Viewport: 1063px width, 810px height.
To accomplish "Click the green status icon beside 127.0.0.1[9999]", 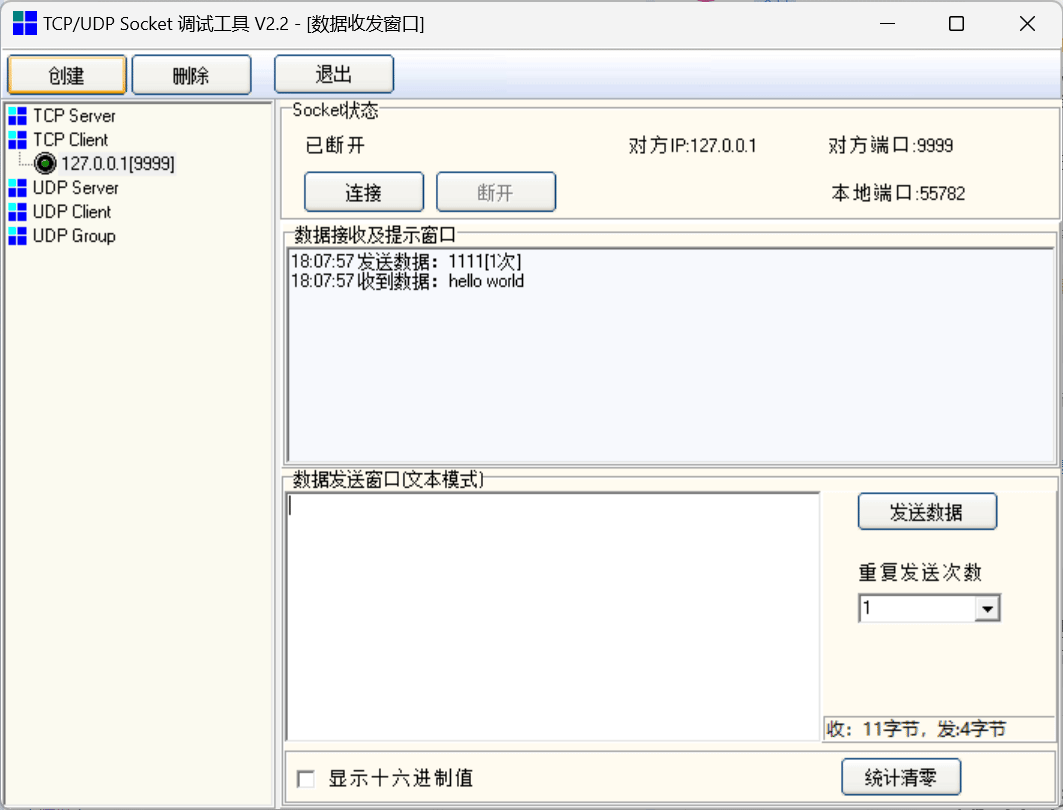I will point(44,163).
